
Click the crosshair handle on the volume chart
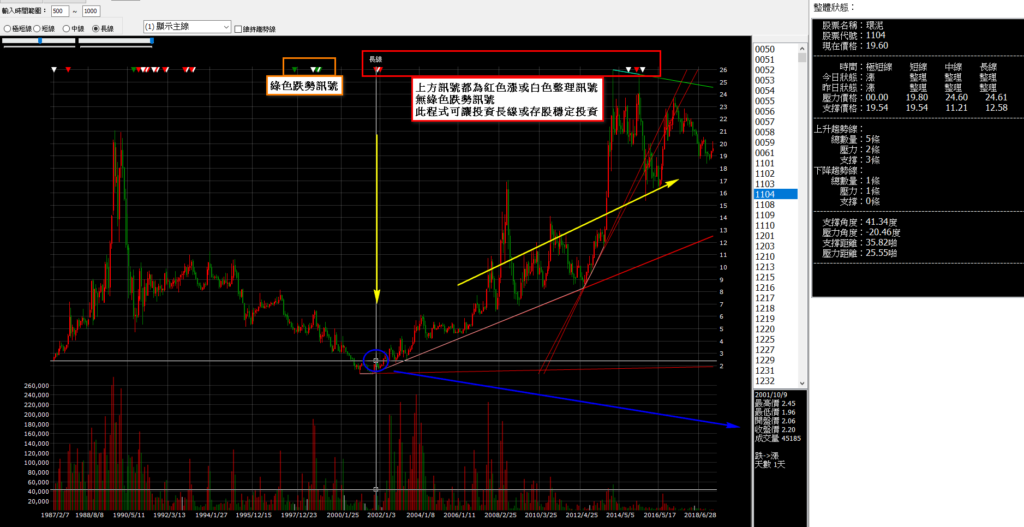(x=376, y=489)
